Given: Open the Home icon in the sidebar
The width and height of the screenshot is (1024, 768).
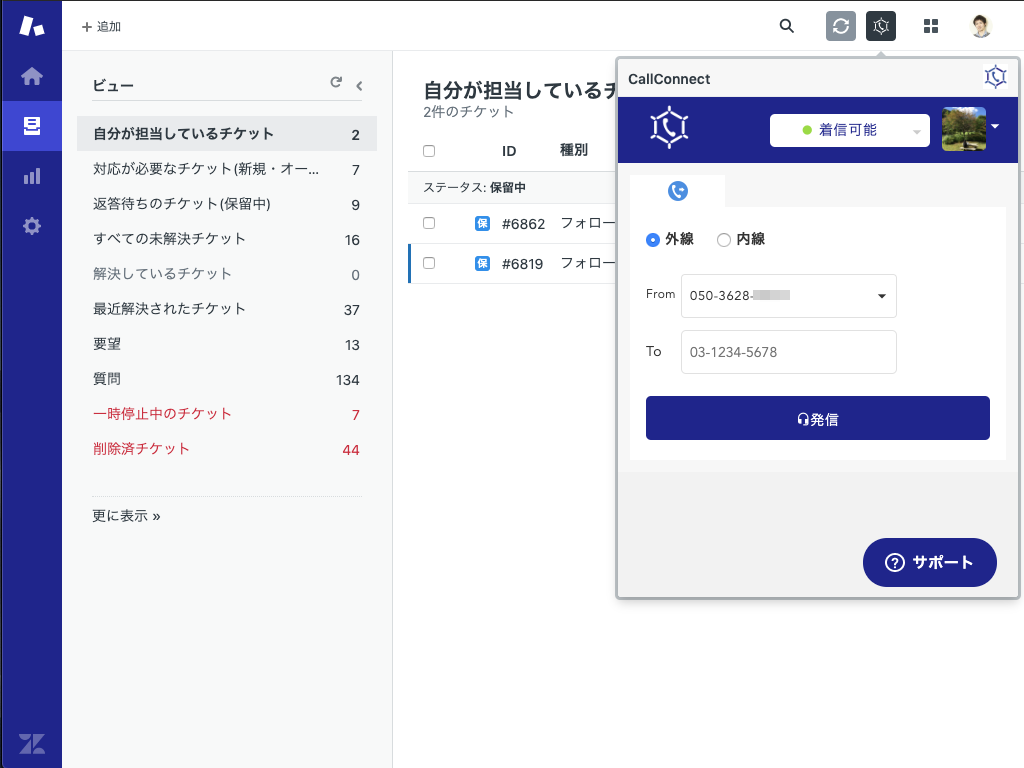Looking at the screenshot, I should point(31,76).
